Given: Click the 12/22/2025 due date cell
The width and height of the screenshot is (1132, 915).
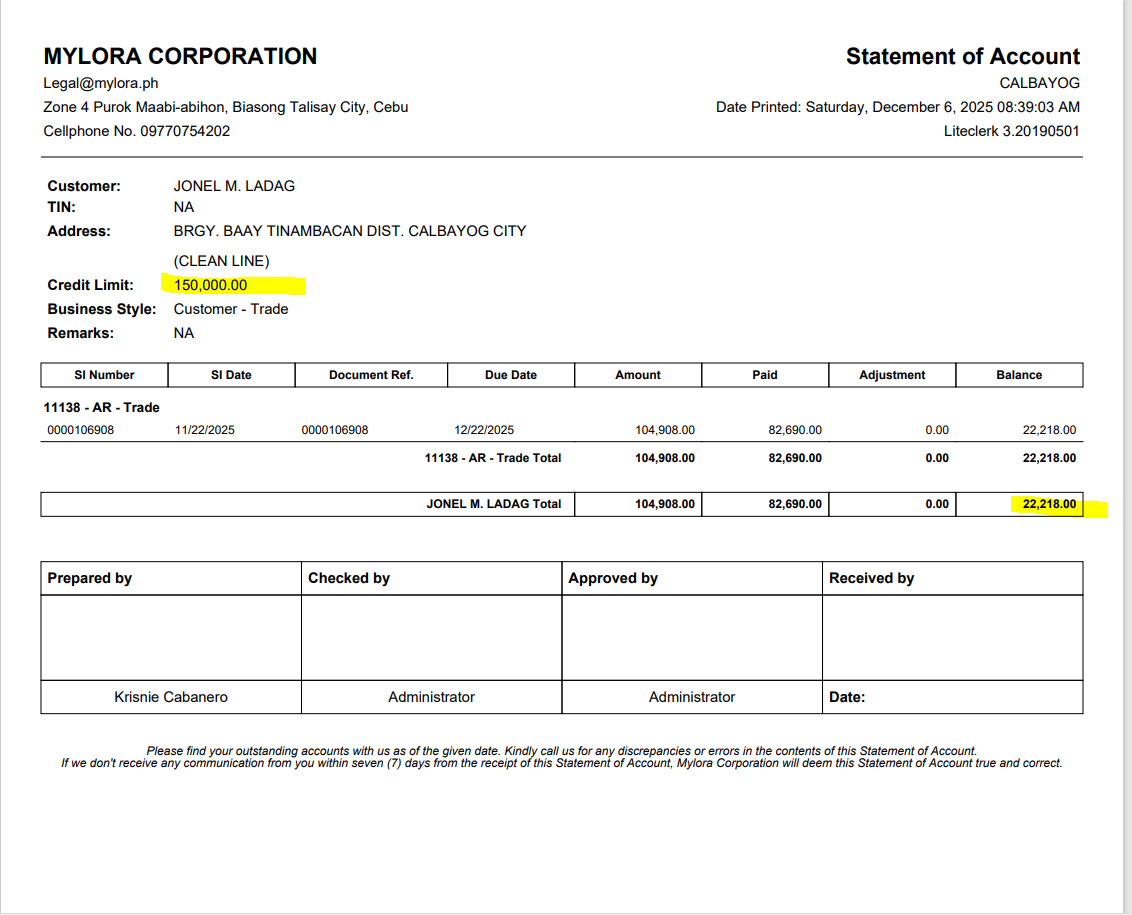Looking at the screenshot, I should (484, 430).
